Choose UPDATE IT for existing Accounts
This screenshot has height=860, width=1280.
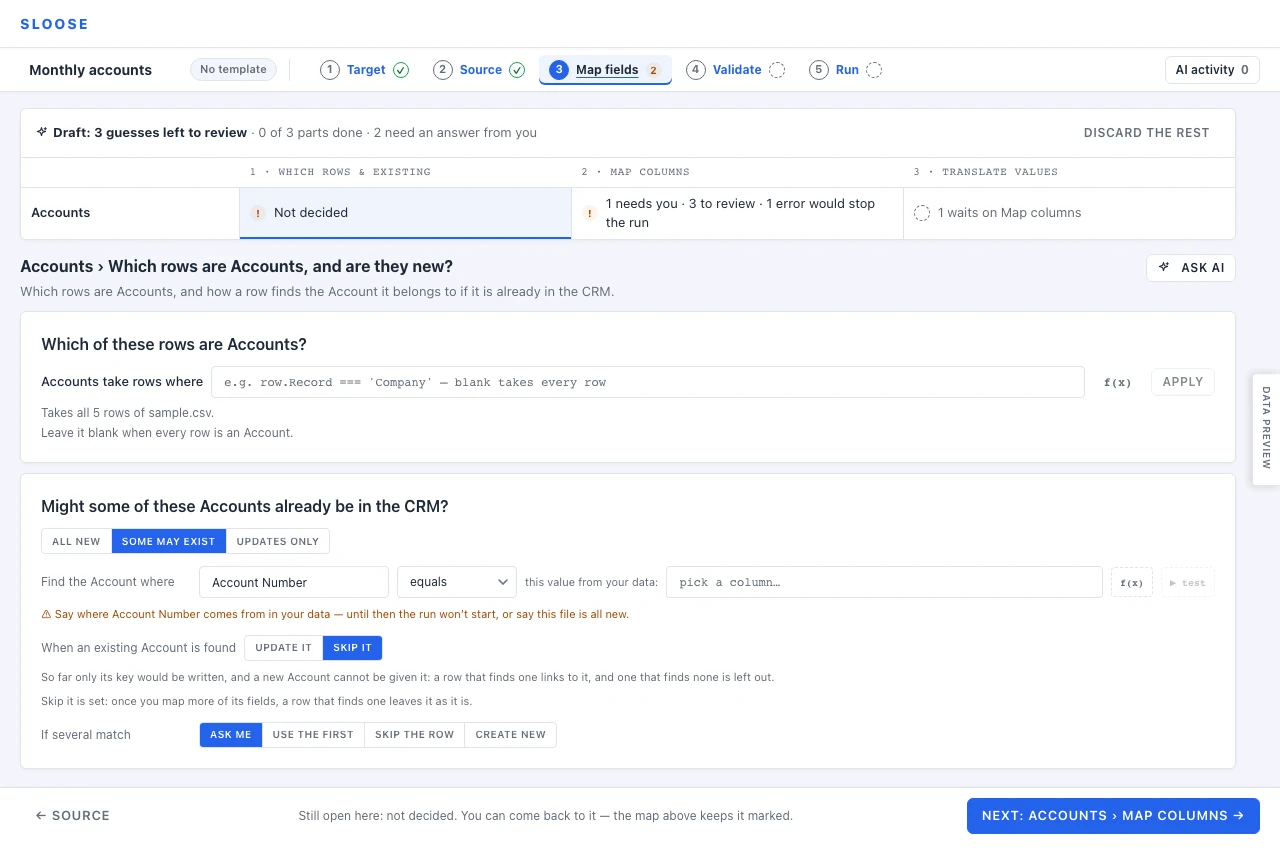click(x=284, y=648)
